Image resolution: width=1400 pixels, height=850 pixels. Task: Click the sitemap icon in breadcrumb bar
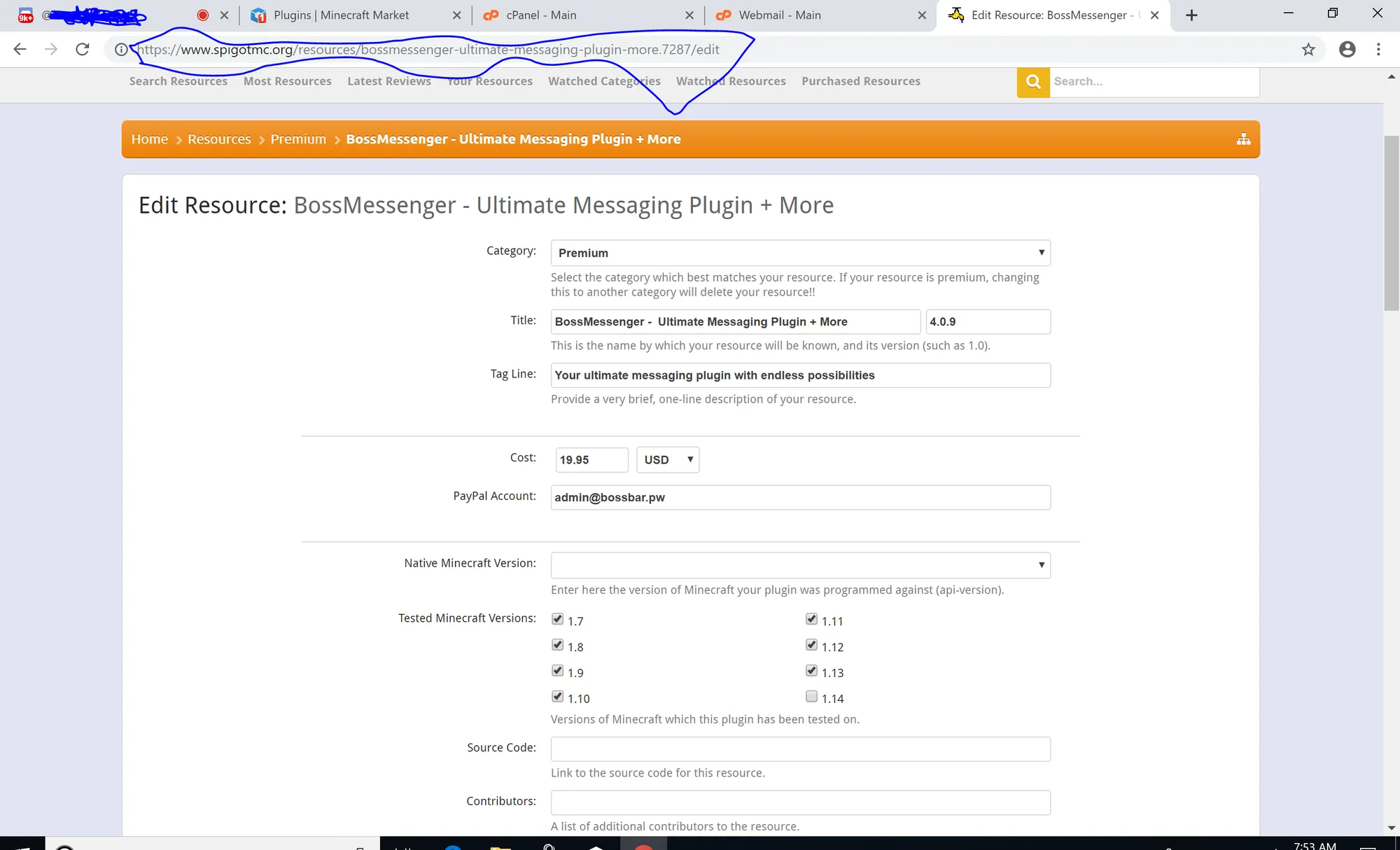point(1243,139)
